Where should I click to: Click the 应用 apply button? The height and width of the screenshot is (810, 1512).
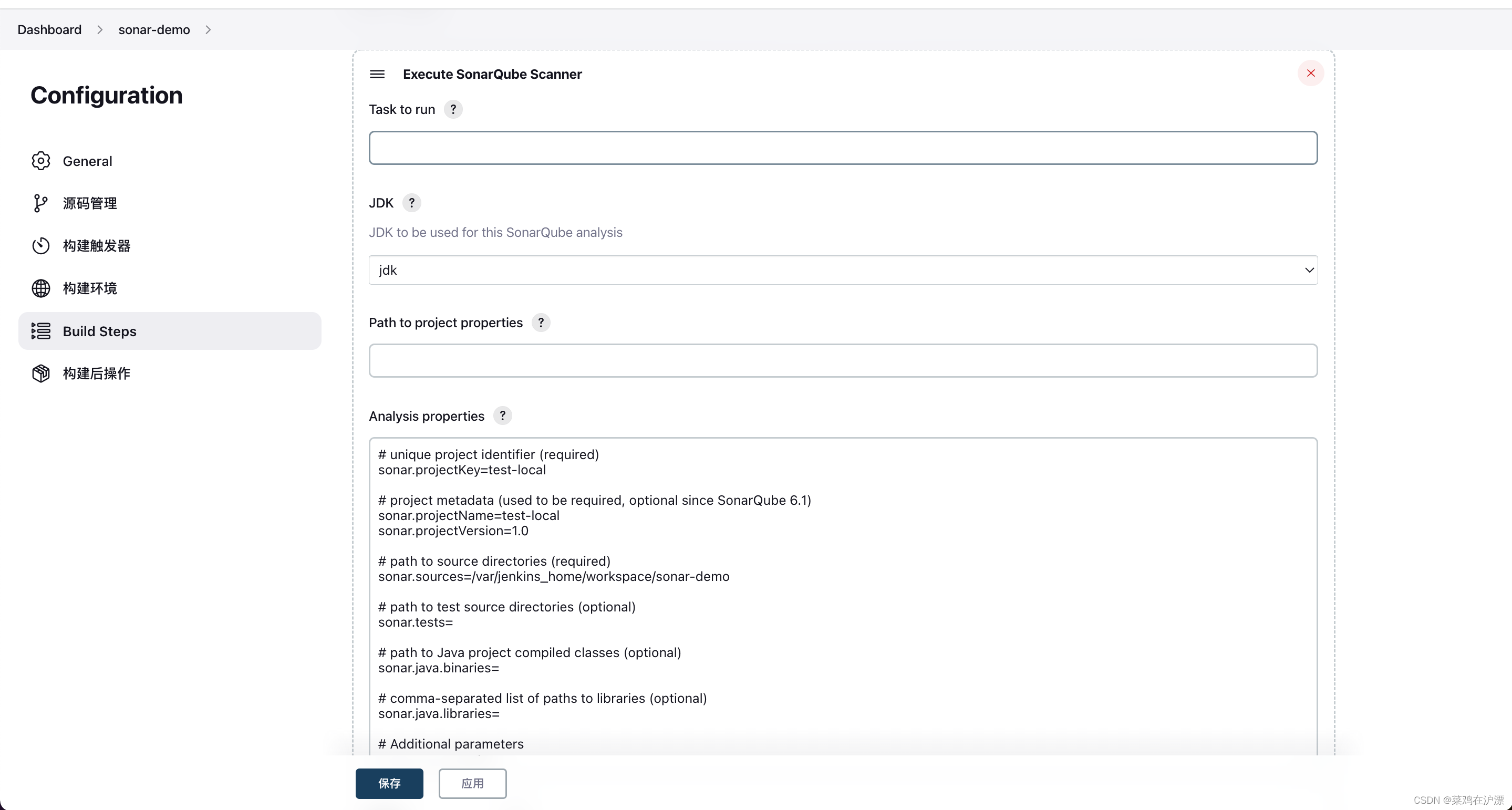point(472,784)
